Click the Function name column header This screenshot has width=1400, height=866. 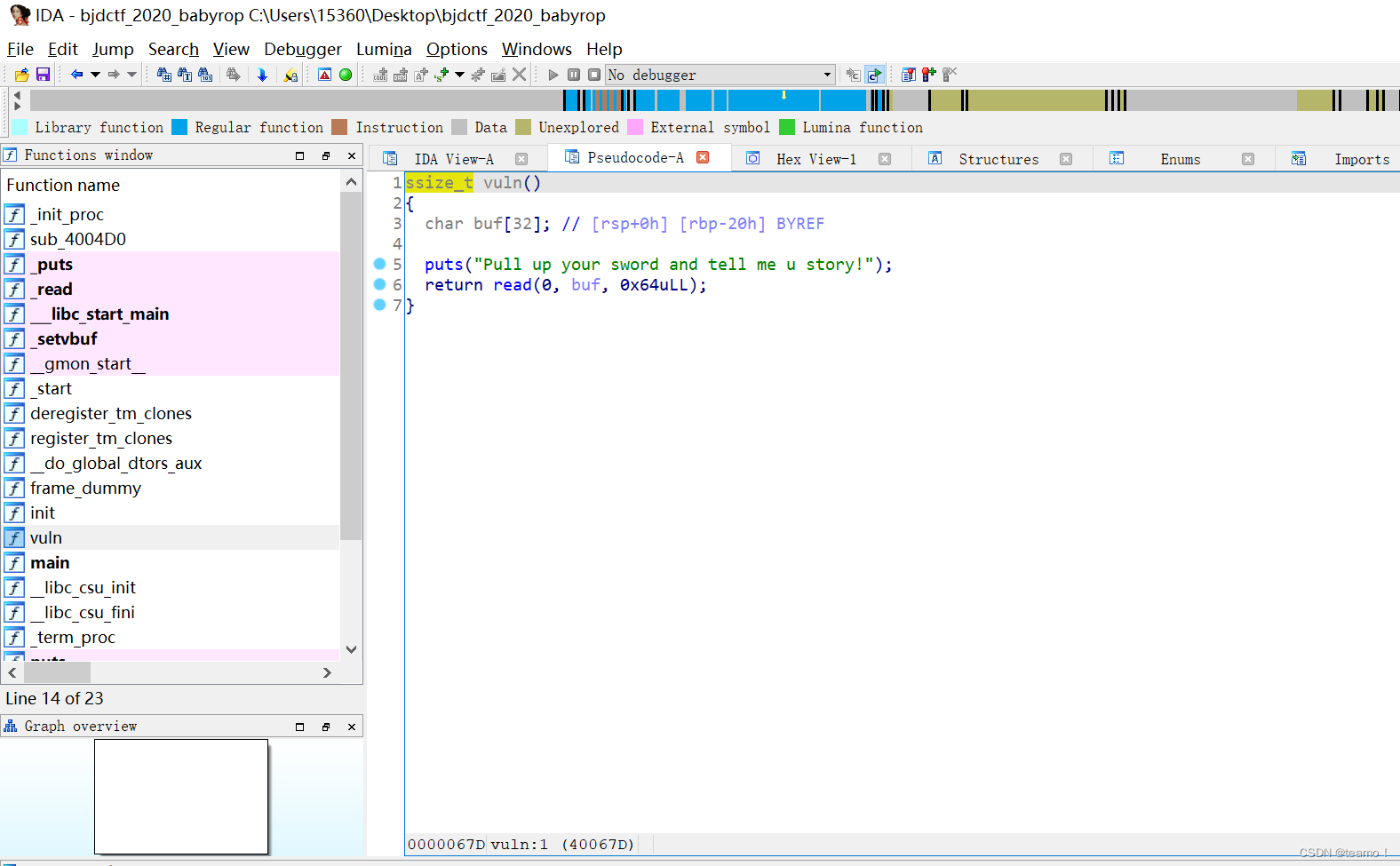click(x=171, y=185)
